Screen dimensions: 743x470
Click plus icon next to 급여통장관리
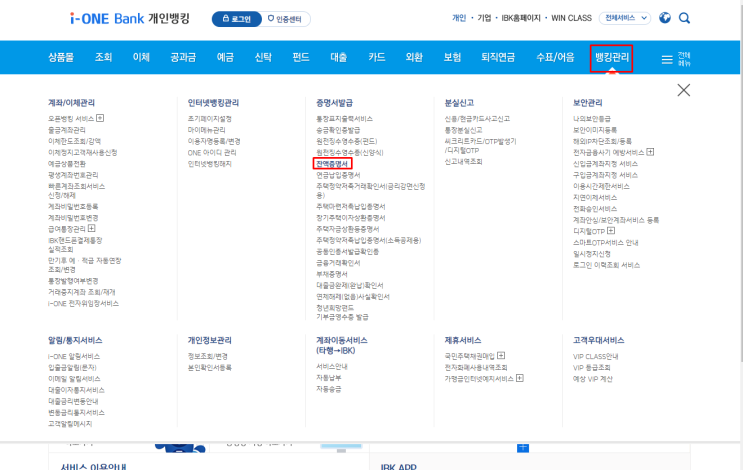tap(91, 228)
